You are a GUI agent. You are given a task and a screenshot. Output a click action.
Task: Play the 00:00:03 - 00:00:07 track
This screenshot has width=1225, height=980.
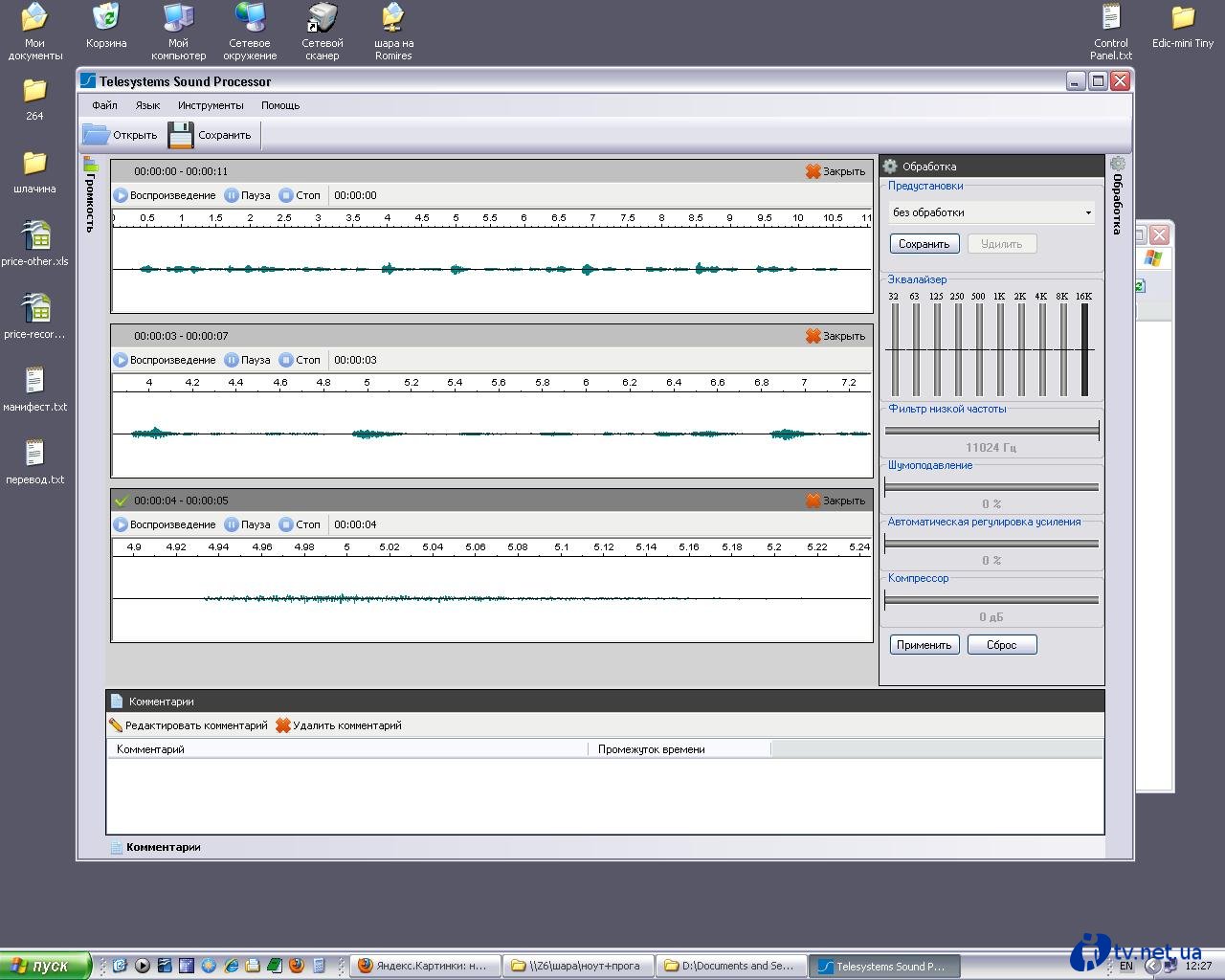(165, 360)
